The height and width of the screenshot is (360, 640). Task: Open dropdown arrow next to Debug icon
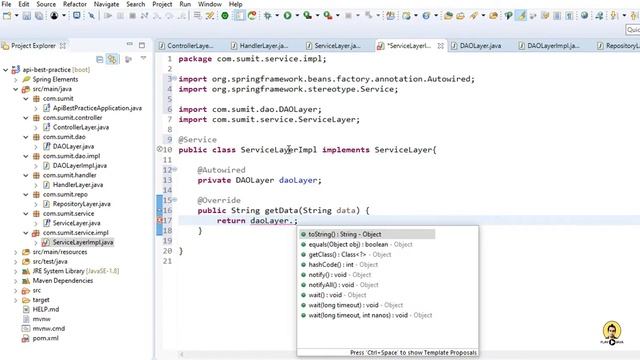(x=277, y=16)
